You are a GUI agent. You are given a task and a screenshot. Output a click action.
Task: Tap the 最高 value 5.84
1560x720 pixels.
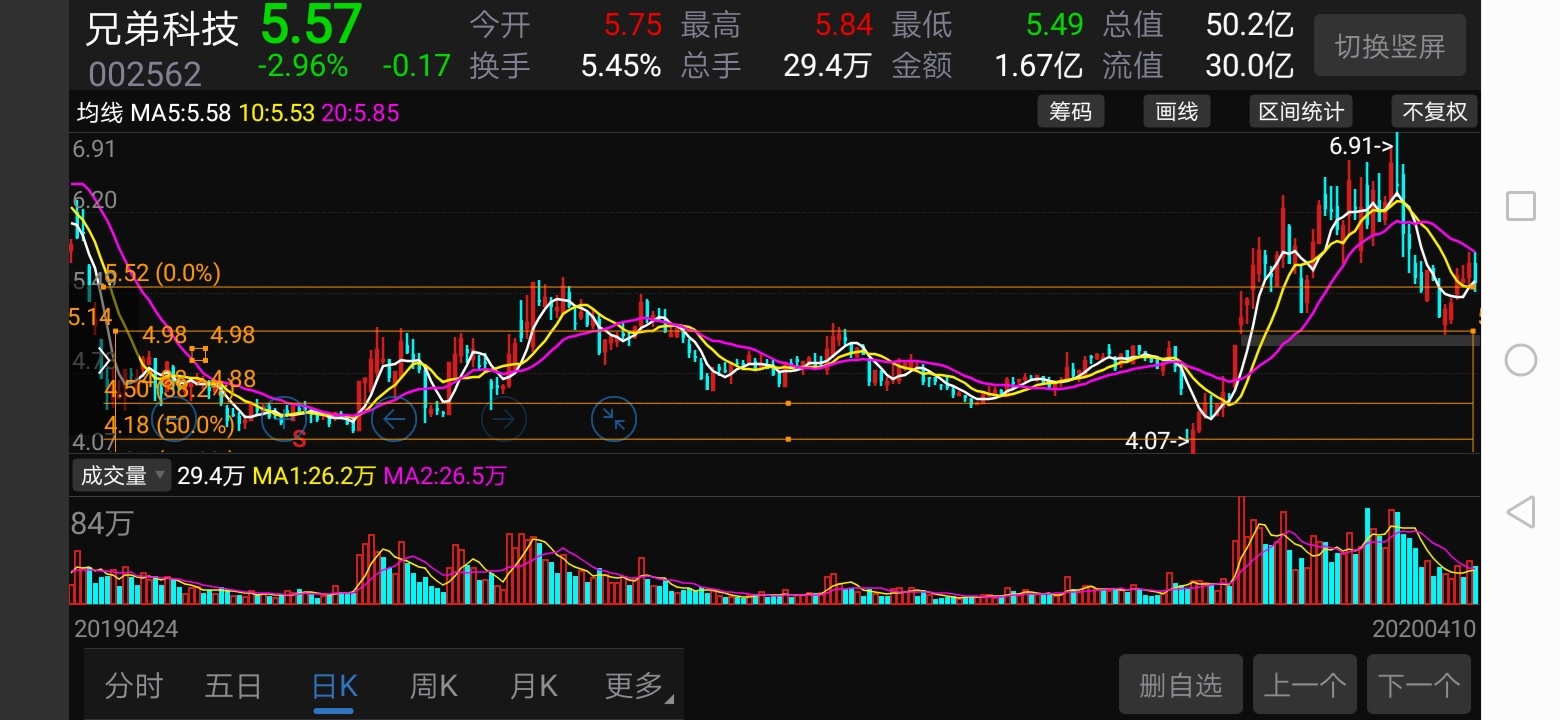[x=844, y=25]
